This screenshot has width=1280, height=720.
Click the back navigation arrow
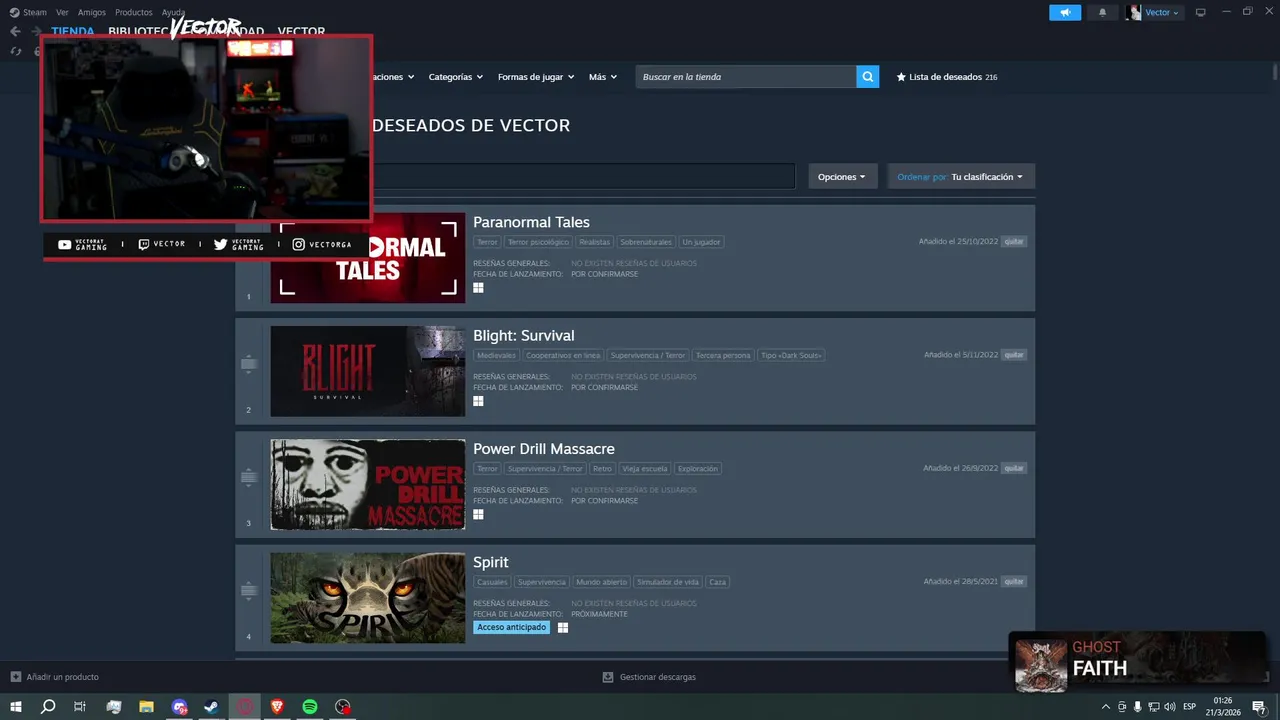pos(15,31)
